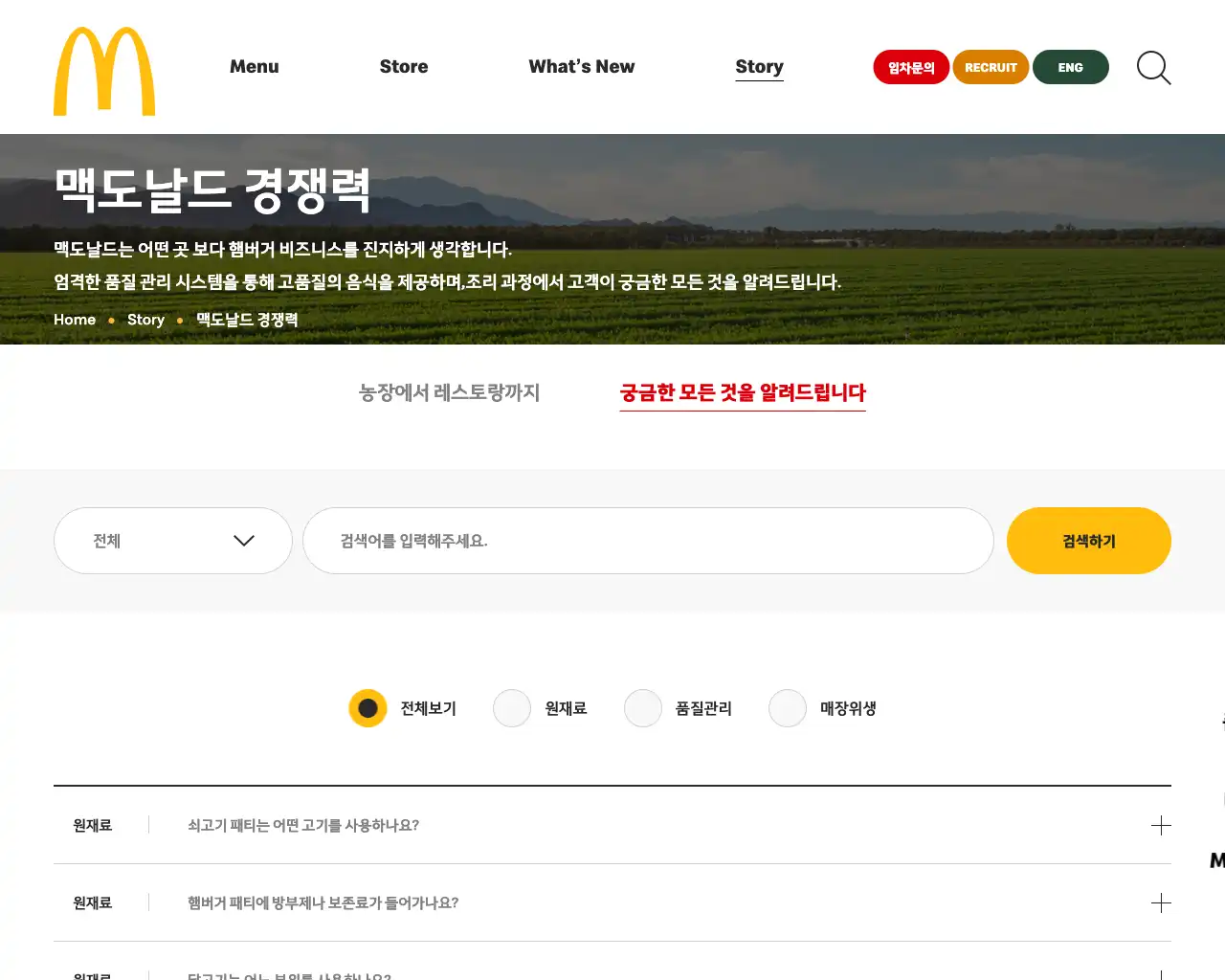The width and height of the screenshot is (1225, 980).
Task: Select the 품질관리 radio button
Action: tap(643, 708)
